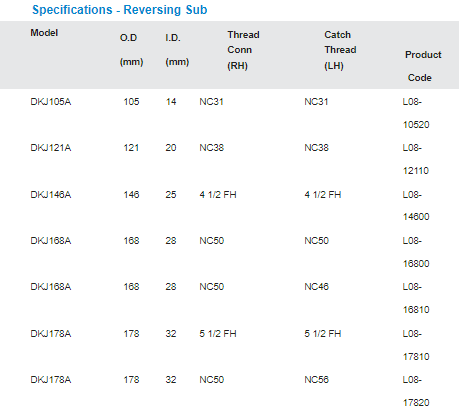
Task: Click product code L08-17820
Action: pos(416,391)
